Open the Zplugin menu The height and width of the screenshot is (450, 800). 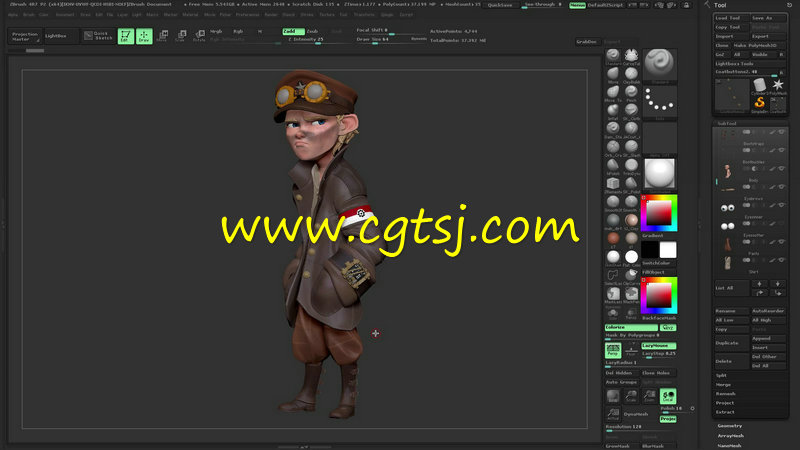click(x=387, y=15)
